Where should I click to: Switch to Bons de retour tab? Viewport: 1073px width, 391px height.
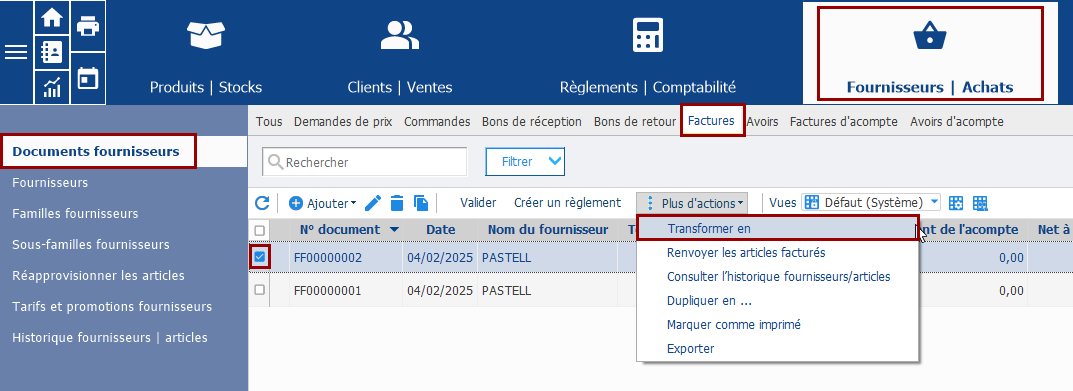pos(635,122)
